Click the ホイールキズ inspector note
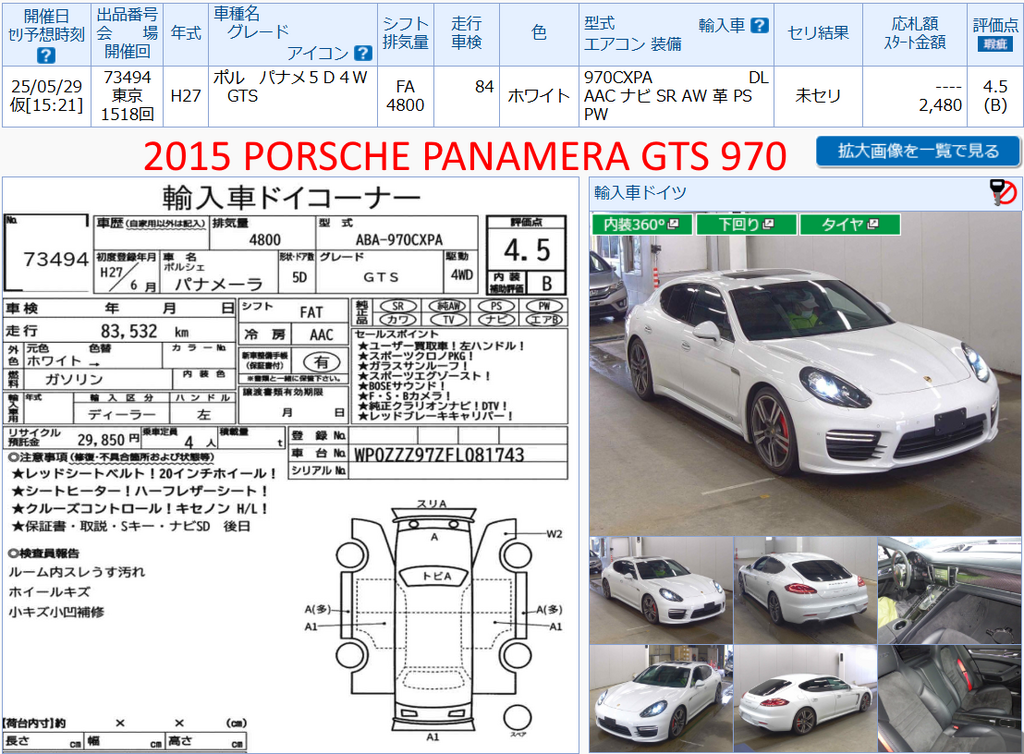1024x754 pixels. (49, 592)
